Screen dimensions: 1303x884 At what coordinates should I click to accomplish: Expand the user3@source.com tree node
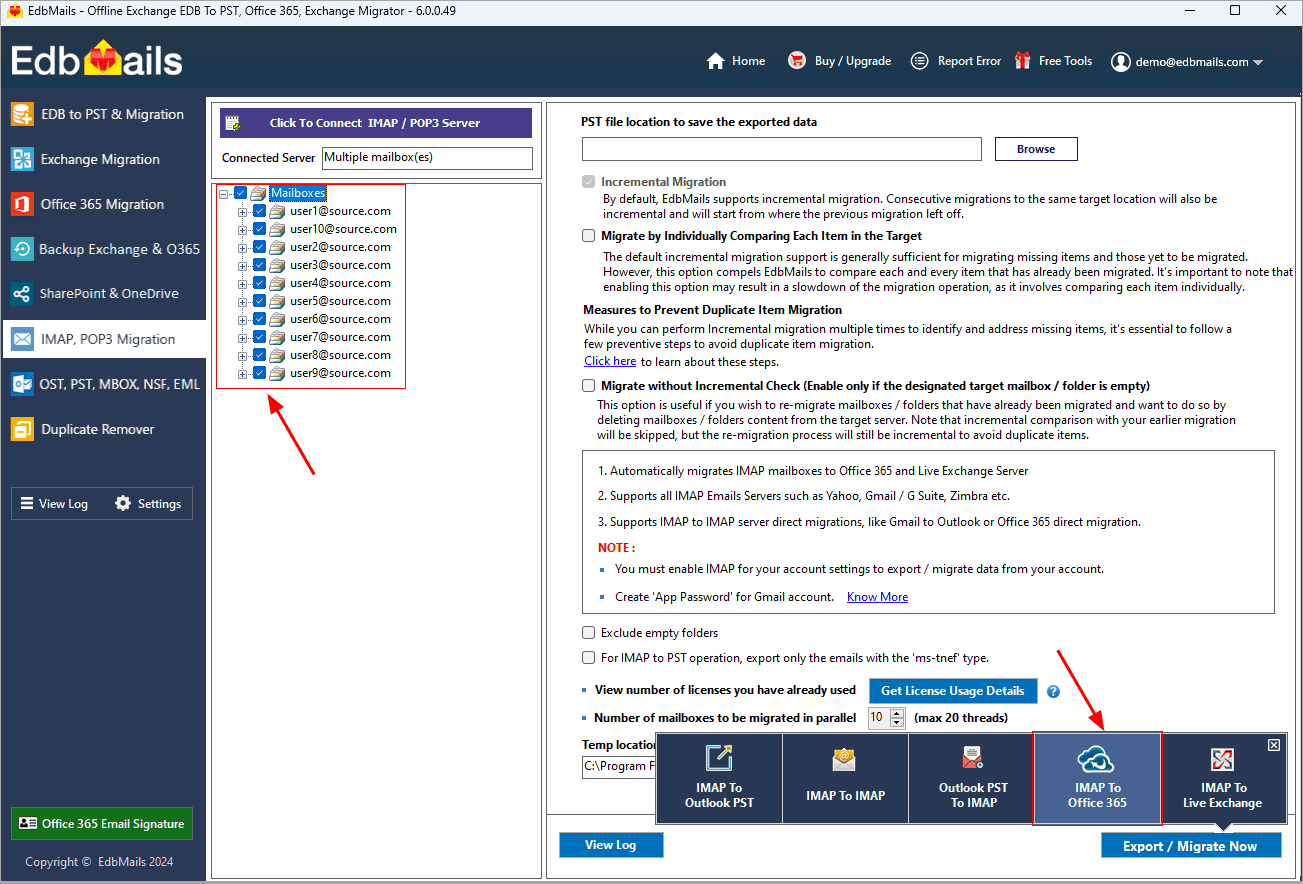coord(243,265)
